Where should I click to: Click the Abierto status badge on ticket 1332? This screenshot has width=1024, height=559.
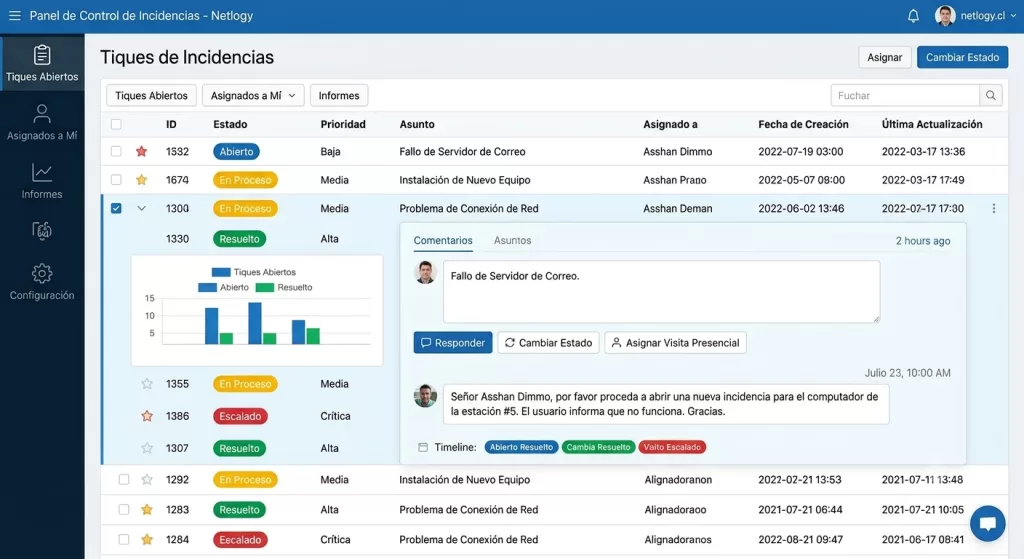236,152
